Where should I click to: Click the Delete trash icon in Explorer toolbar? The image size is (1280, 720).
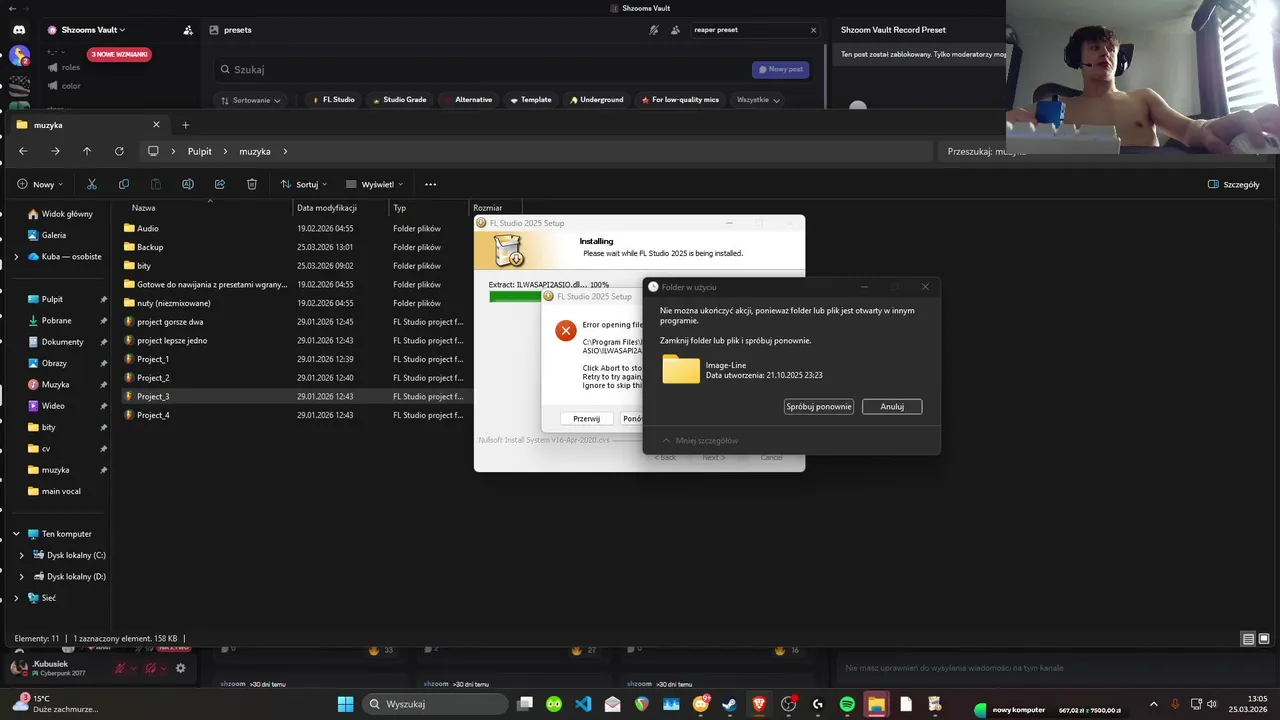(252, 184)
